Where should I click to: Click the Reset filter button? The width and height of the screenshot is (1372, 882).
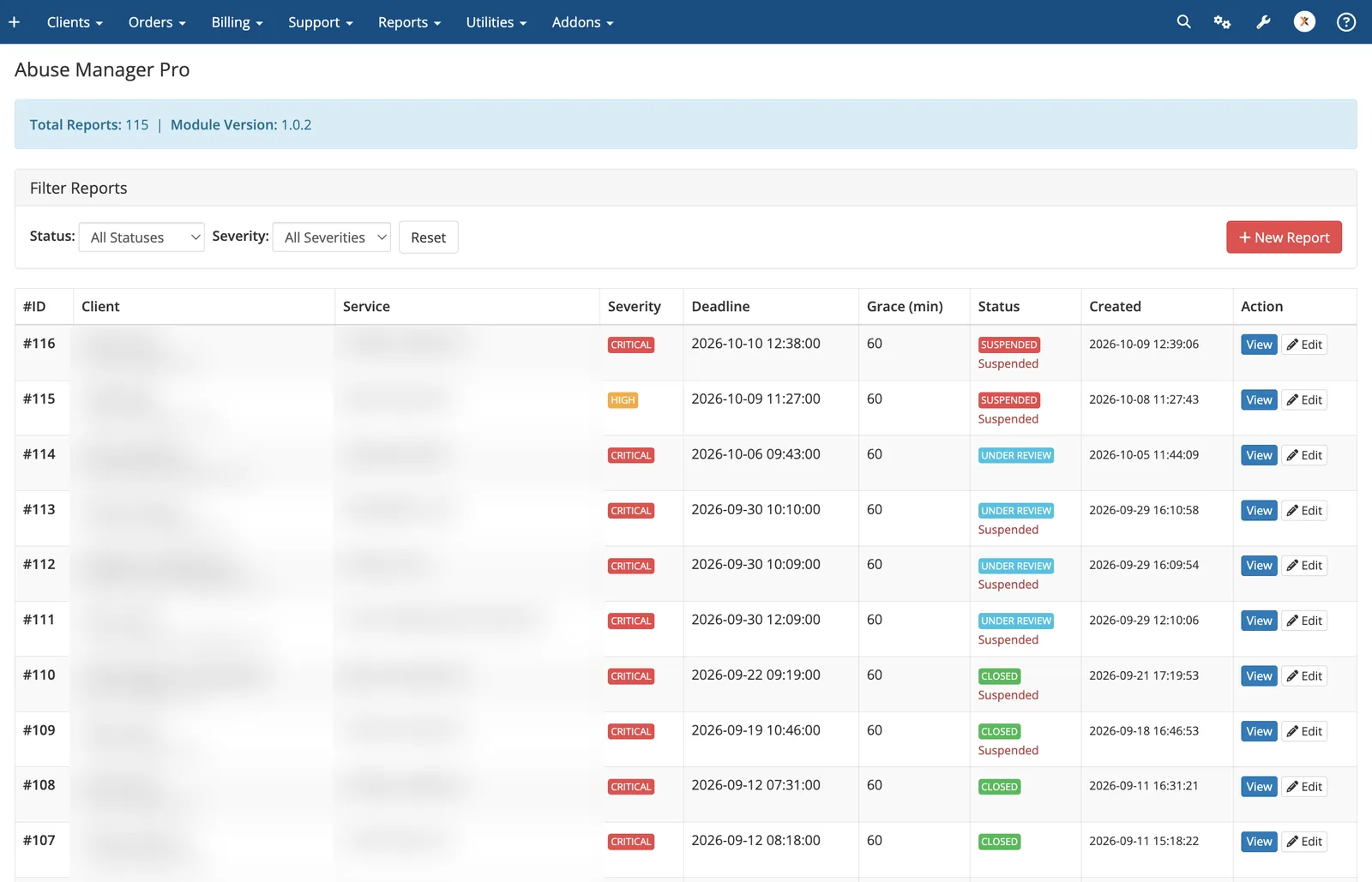click(428, 237)
